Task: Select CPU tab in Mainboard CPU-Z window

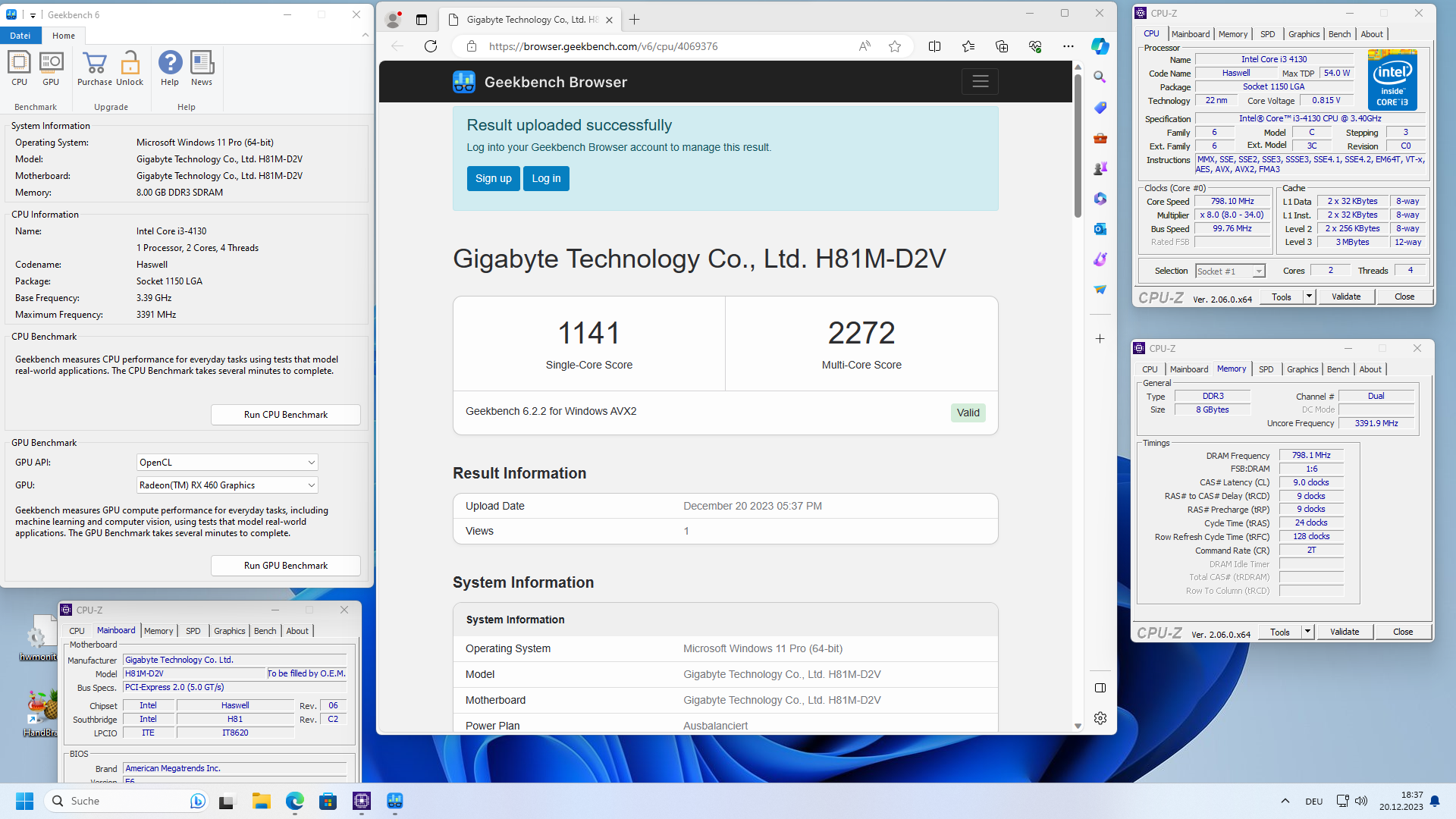Action: point(77,631)
